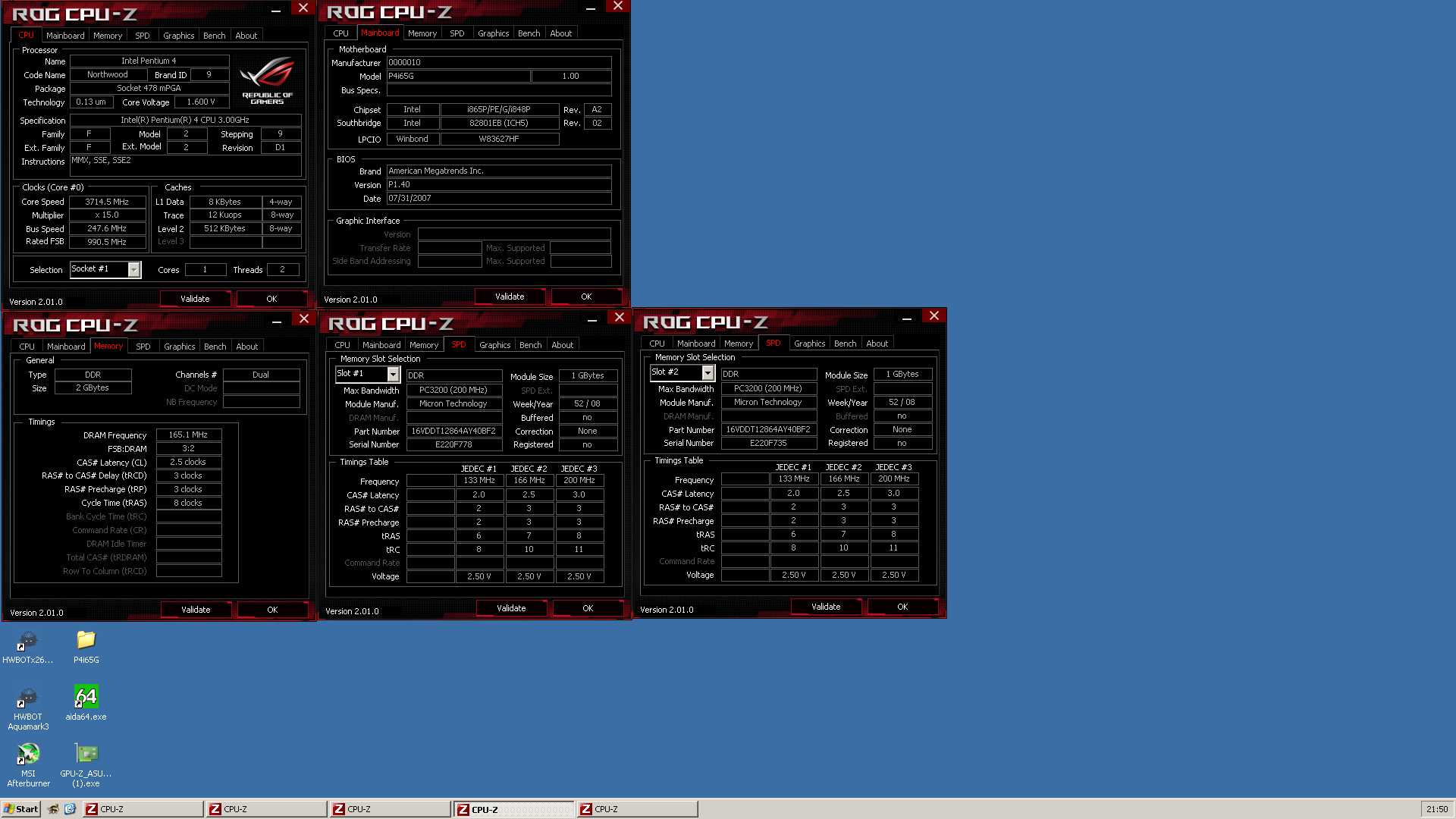Image resolution: width=1456 pixels, height=819 pixels.
Task: Click the Republic of Gamers logo
Action: pos(267,80)
